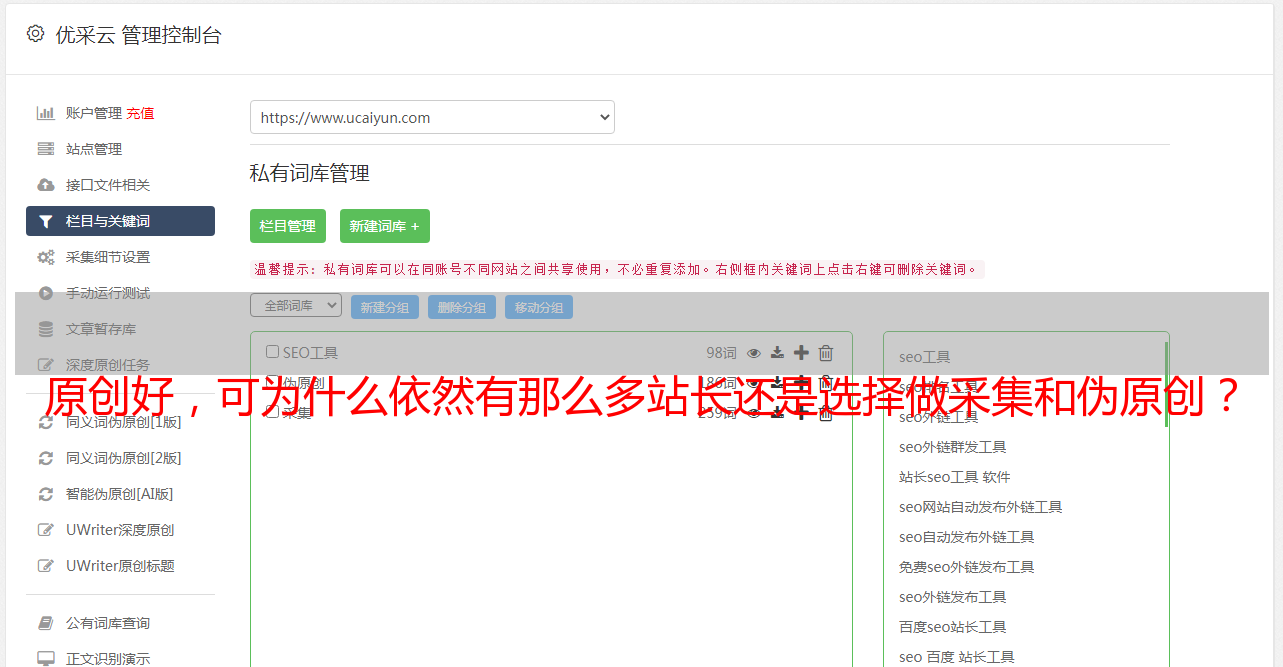Toggle the eye icon for SEO工具

pos(754,352)
